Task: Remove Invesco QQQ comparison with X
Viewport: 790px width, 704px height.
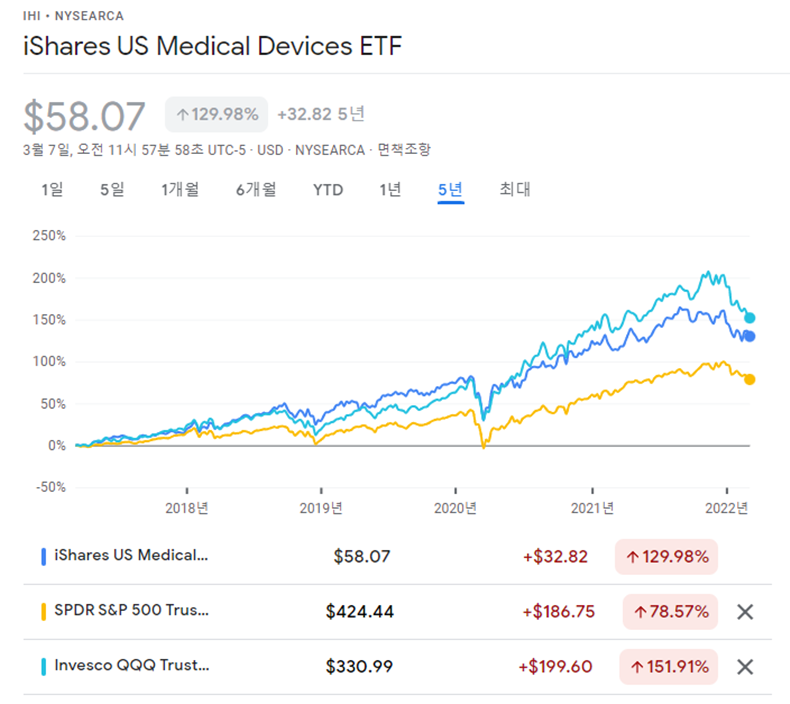Action: [x=745, y=667]
